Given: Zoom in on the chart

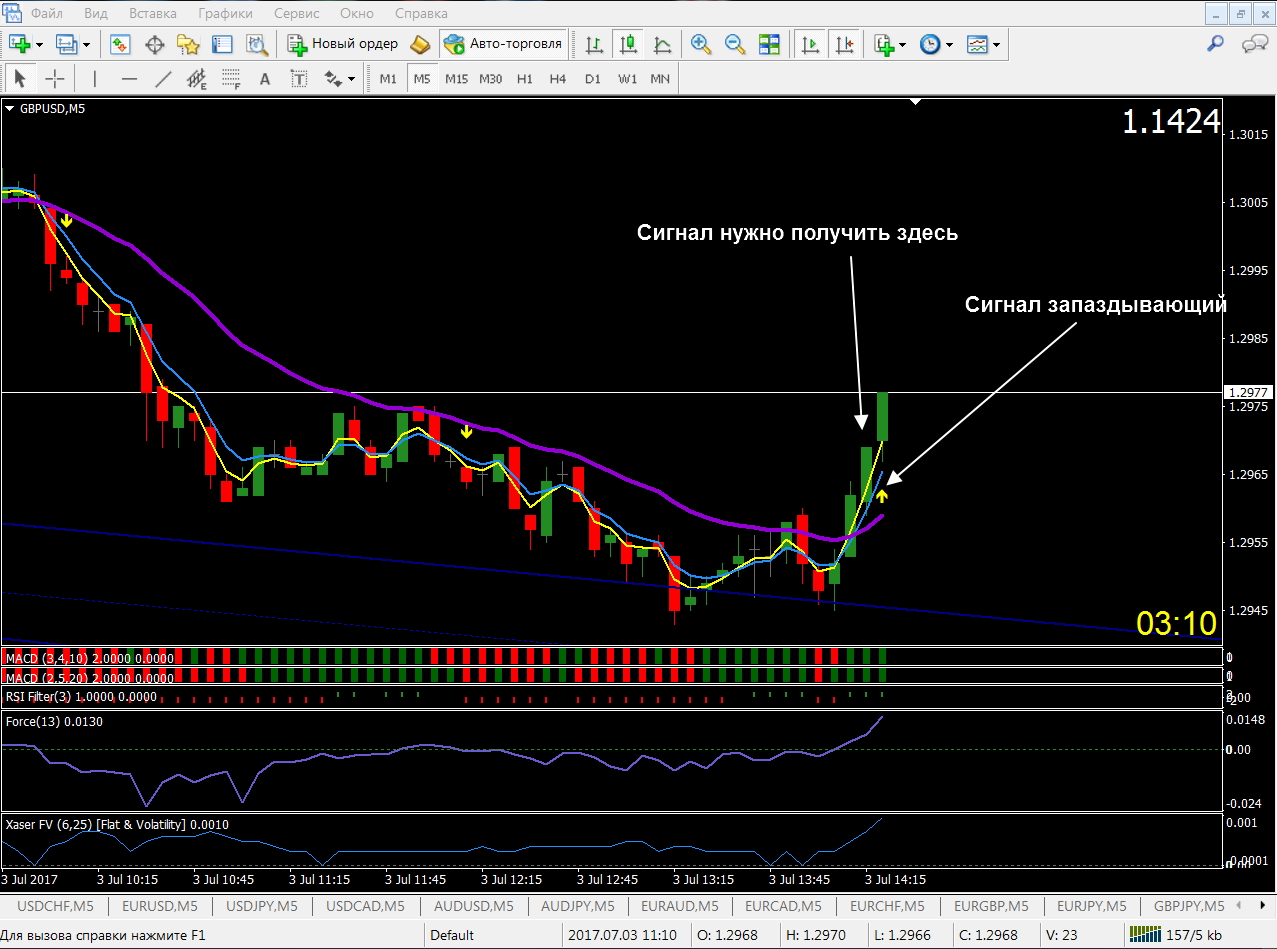Looking at the screenshot, I should 701,44.
